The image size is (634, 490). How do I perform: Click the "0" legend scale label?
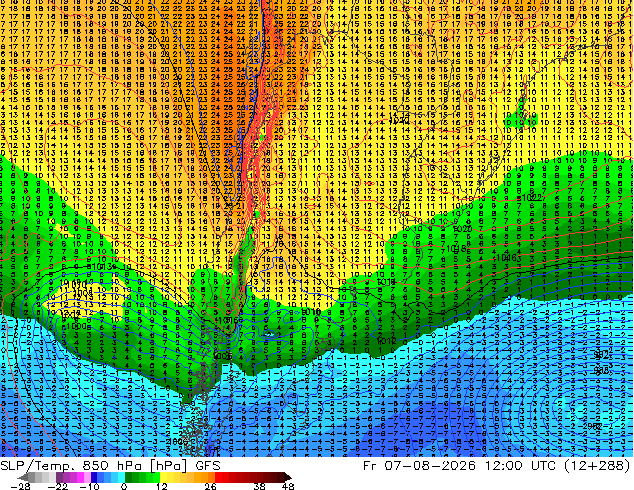[x=124, y=486]
